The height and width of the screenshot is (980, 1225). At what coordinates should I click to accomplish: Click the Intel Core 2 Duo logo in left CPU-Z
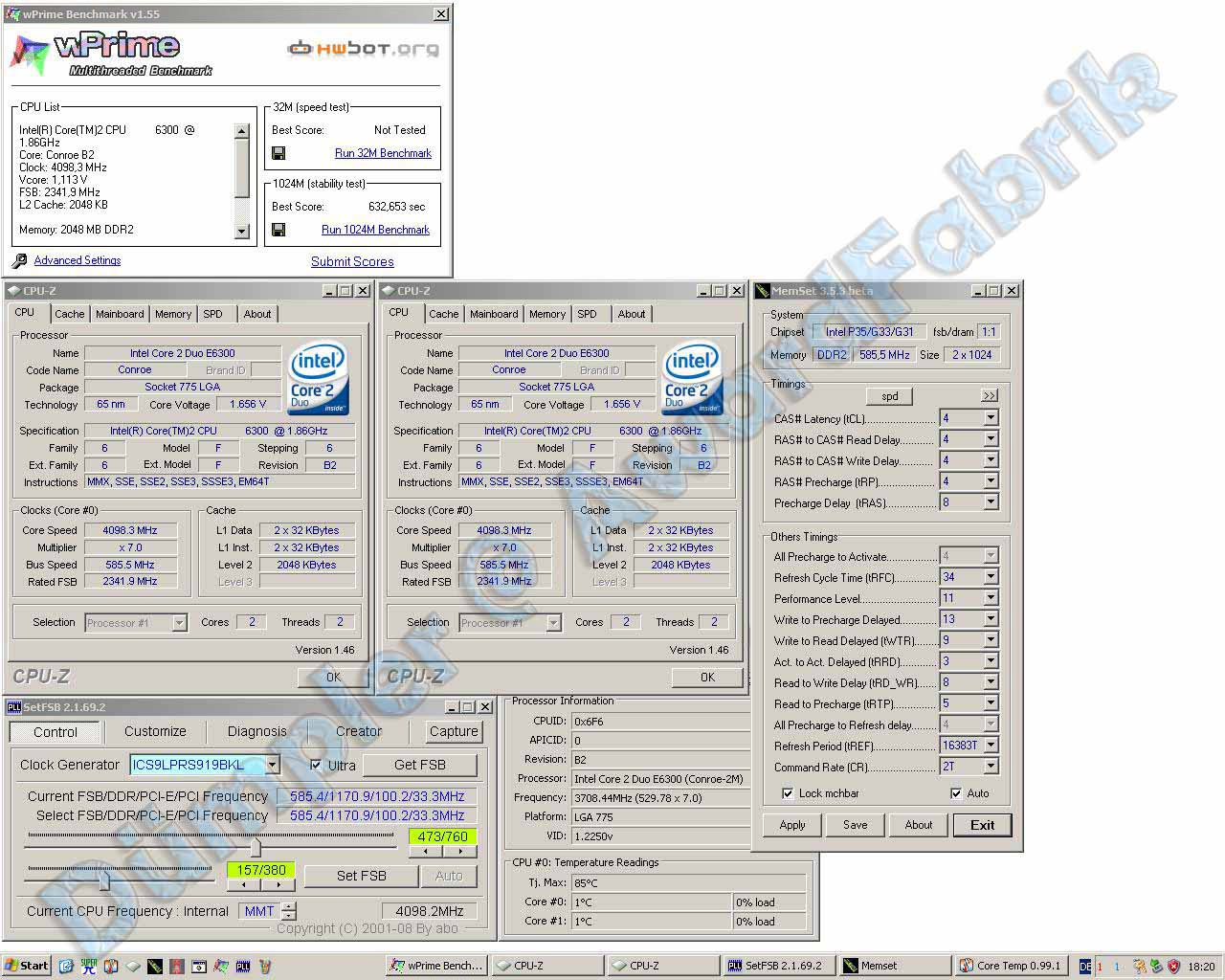click(319, 380)
